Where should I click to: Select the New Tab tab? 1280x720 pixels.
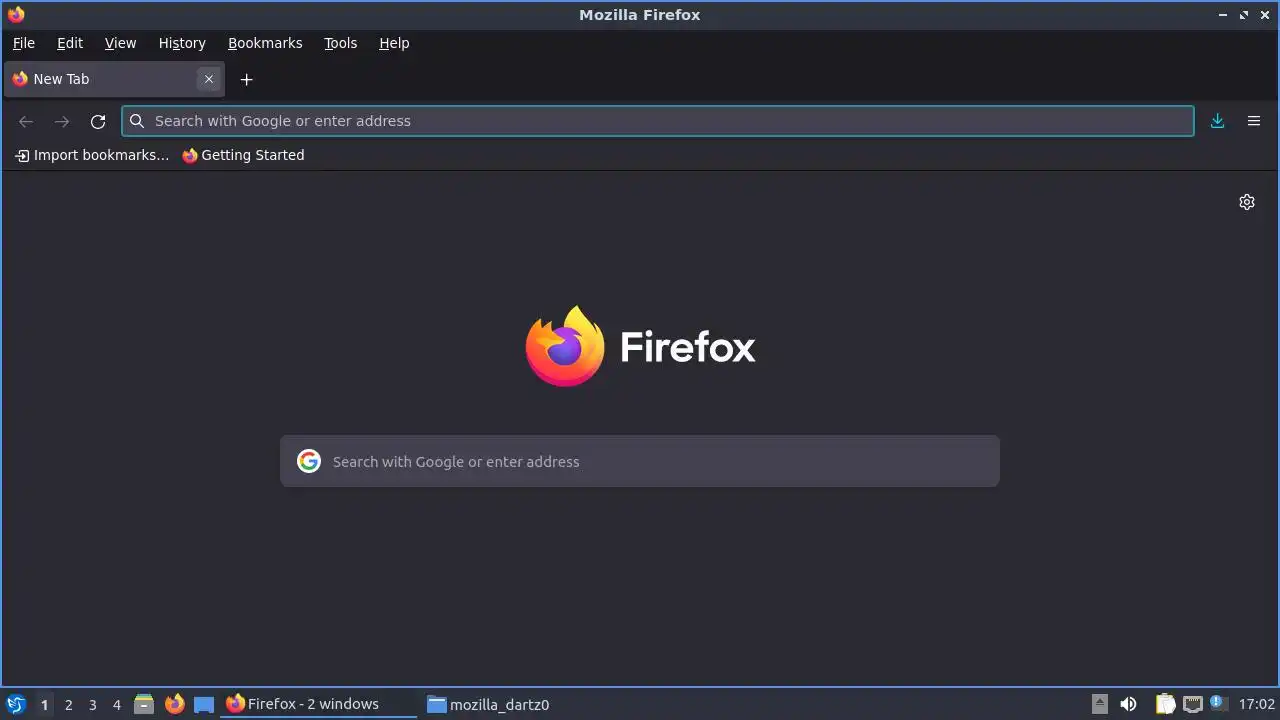coord(114,79)
